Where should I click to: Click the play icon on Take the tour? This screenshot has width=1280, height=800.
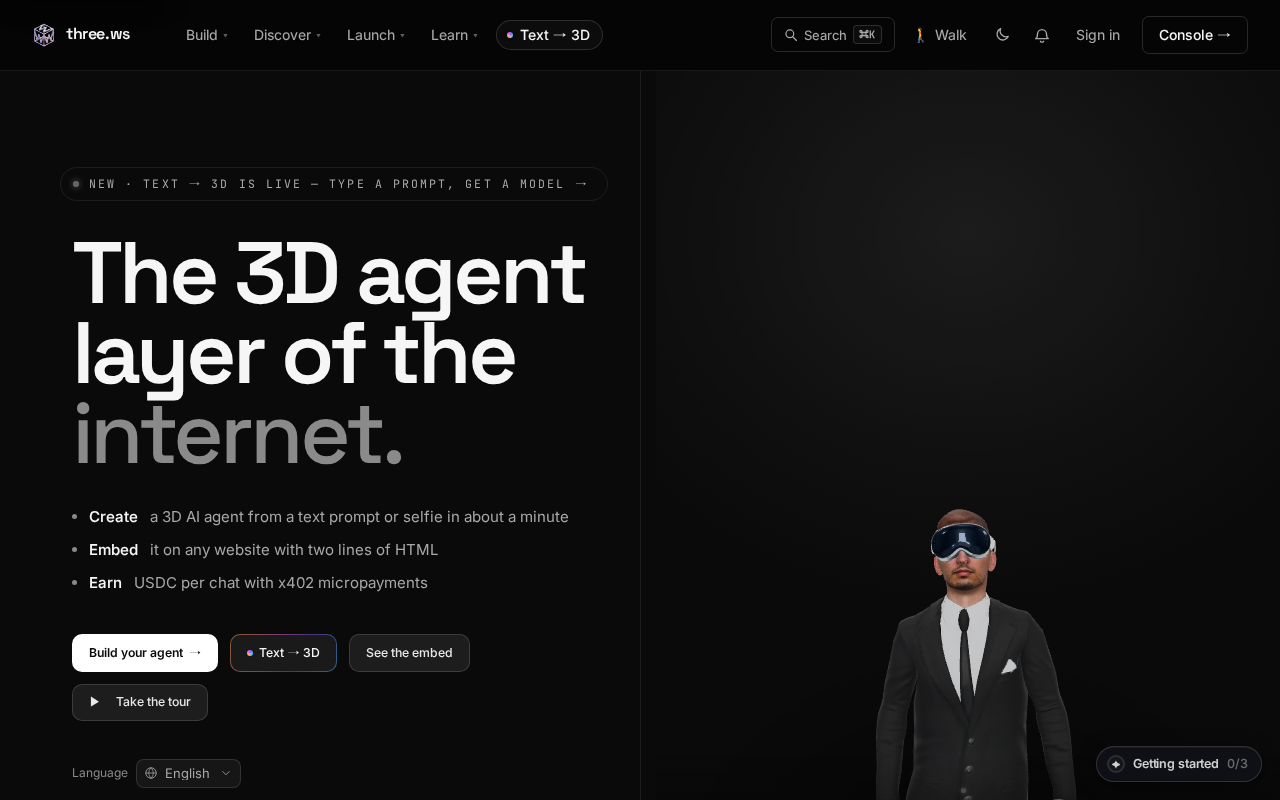click(95, 702)
